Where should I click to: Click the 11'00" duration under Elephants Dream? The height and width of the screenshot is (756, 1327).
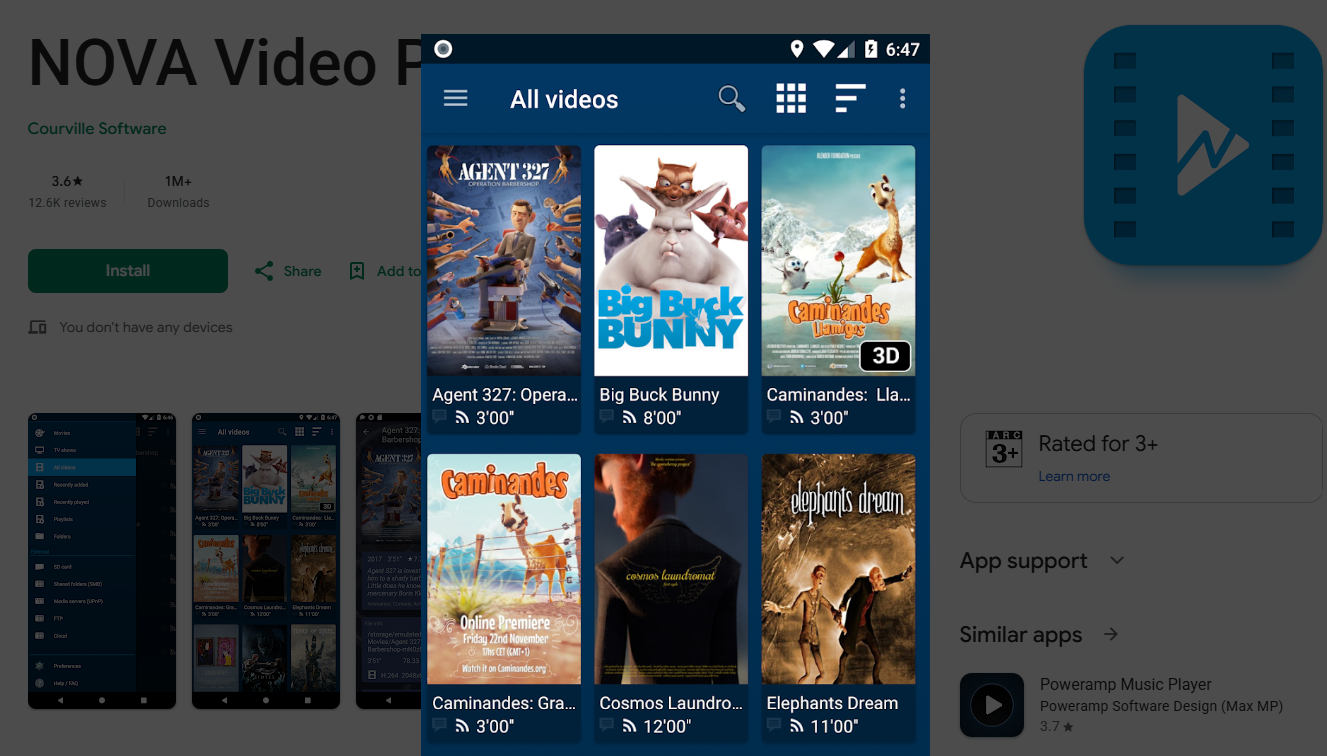coord(834,726)
